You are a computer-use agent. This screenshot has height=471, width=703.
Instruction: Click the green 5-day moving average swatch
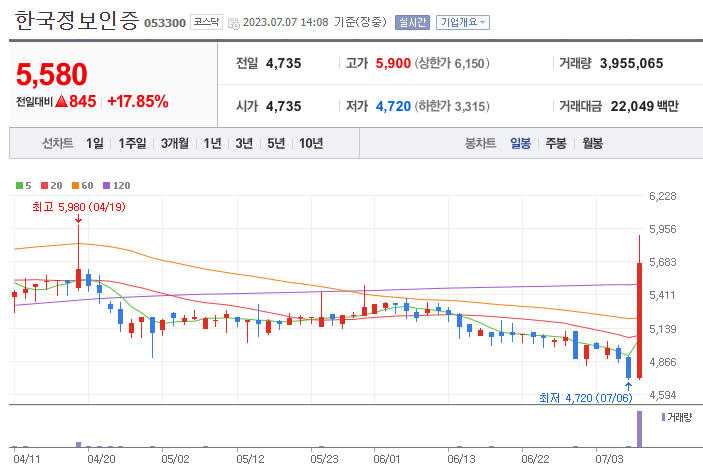(19, 186)
